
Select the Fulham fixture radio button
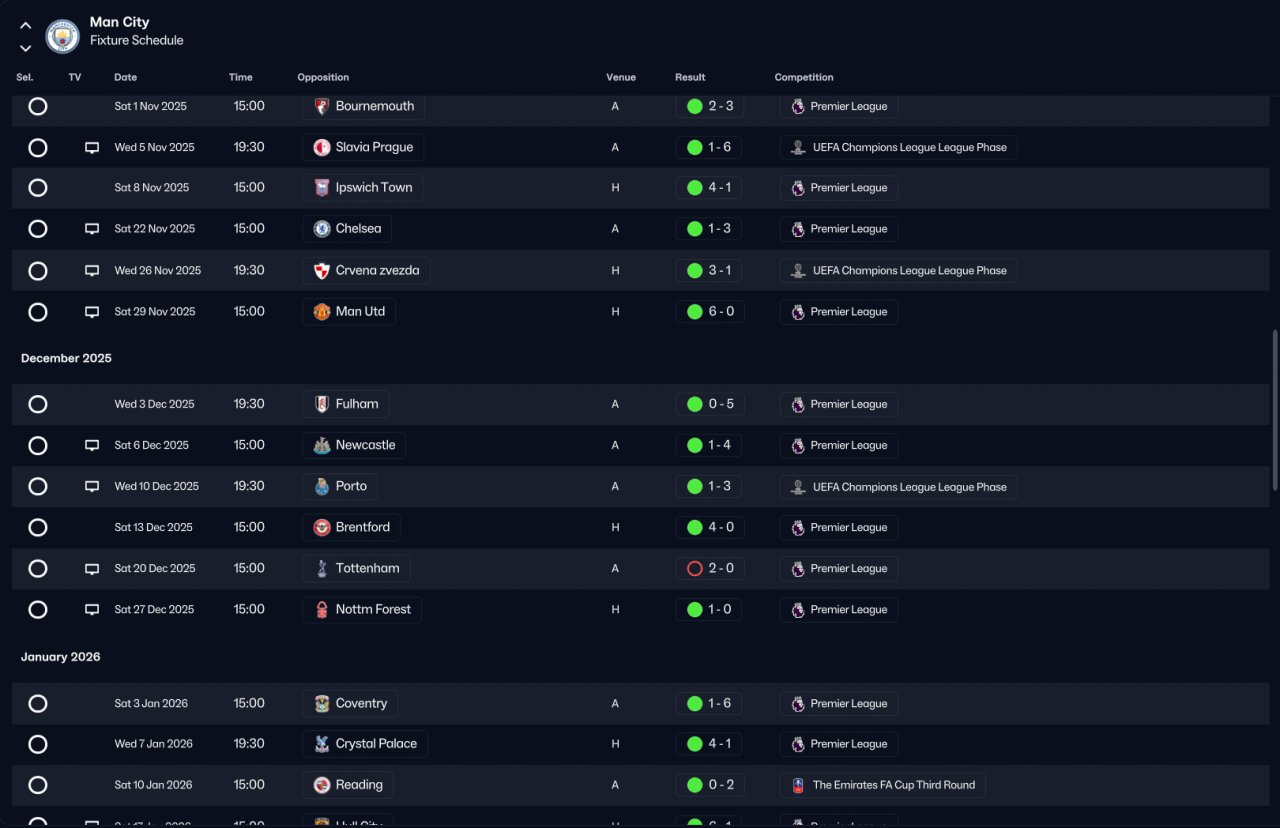click(38, 404)
